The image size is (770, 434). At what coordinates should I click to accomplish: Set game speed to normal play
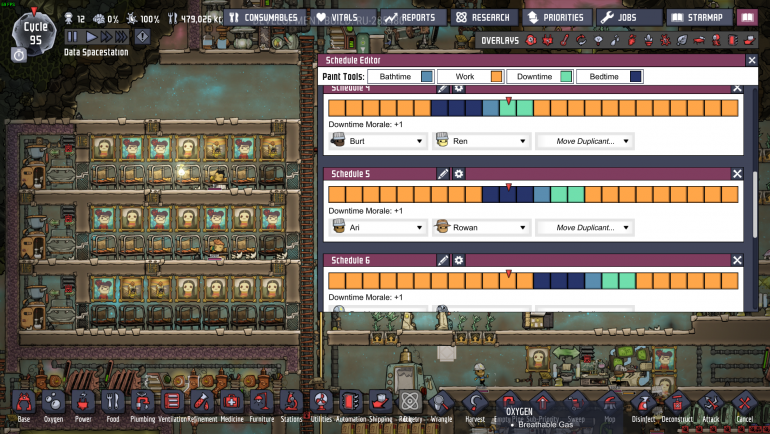coord(91,36)
